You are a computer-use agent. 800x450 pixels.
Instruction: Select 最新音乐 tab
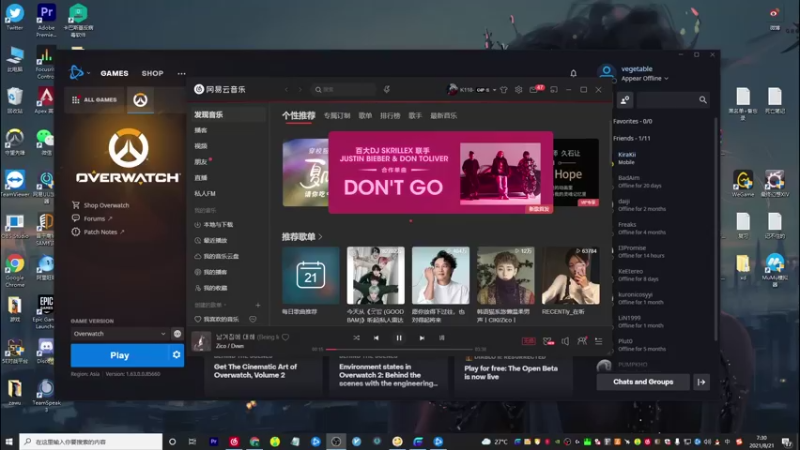[443, 116]
